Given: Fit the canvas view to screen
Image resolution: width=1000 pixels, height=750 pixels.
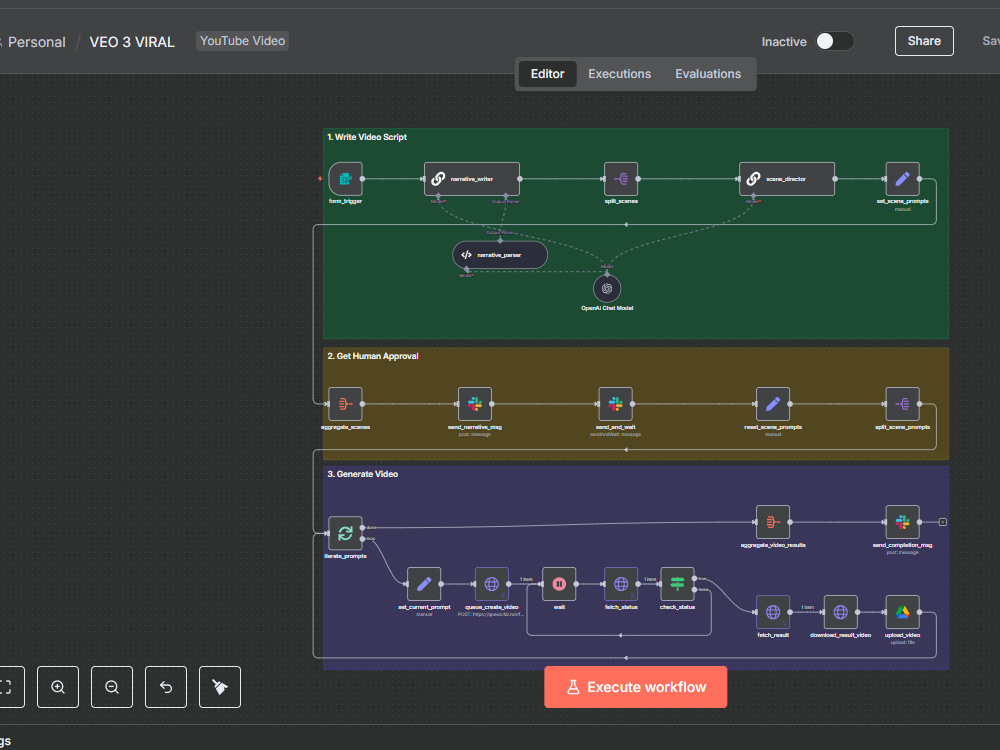Looking at the screenshot, I should [x=8, y=687].
